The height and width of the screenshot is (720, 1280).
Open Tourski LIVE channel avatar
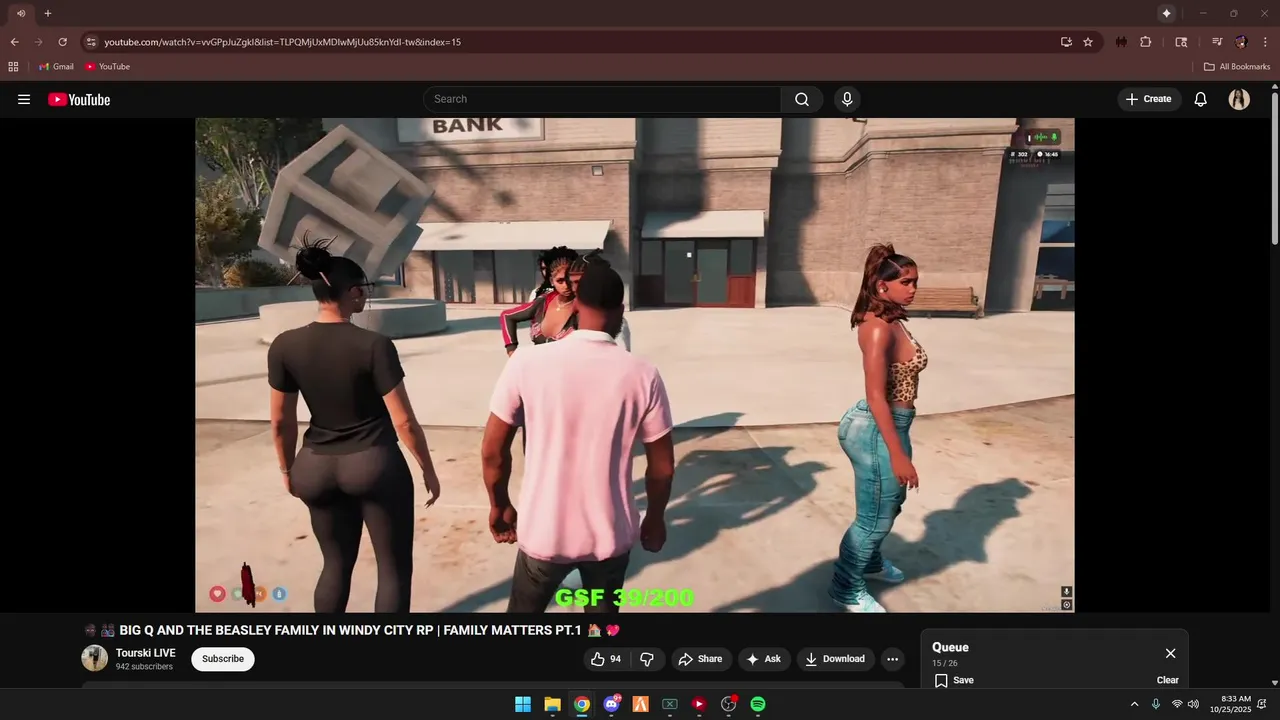(x=94, y=658)
